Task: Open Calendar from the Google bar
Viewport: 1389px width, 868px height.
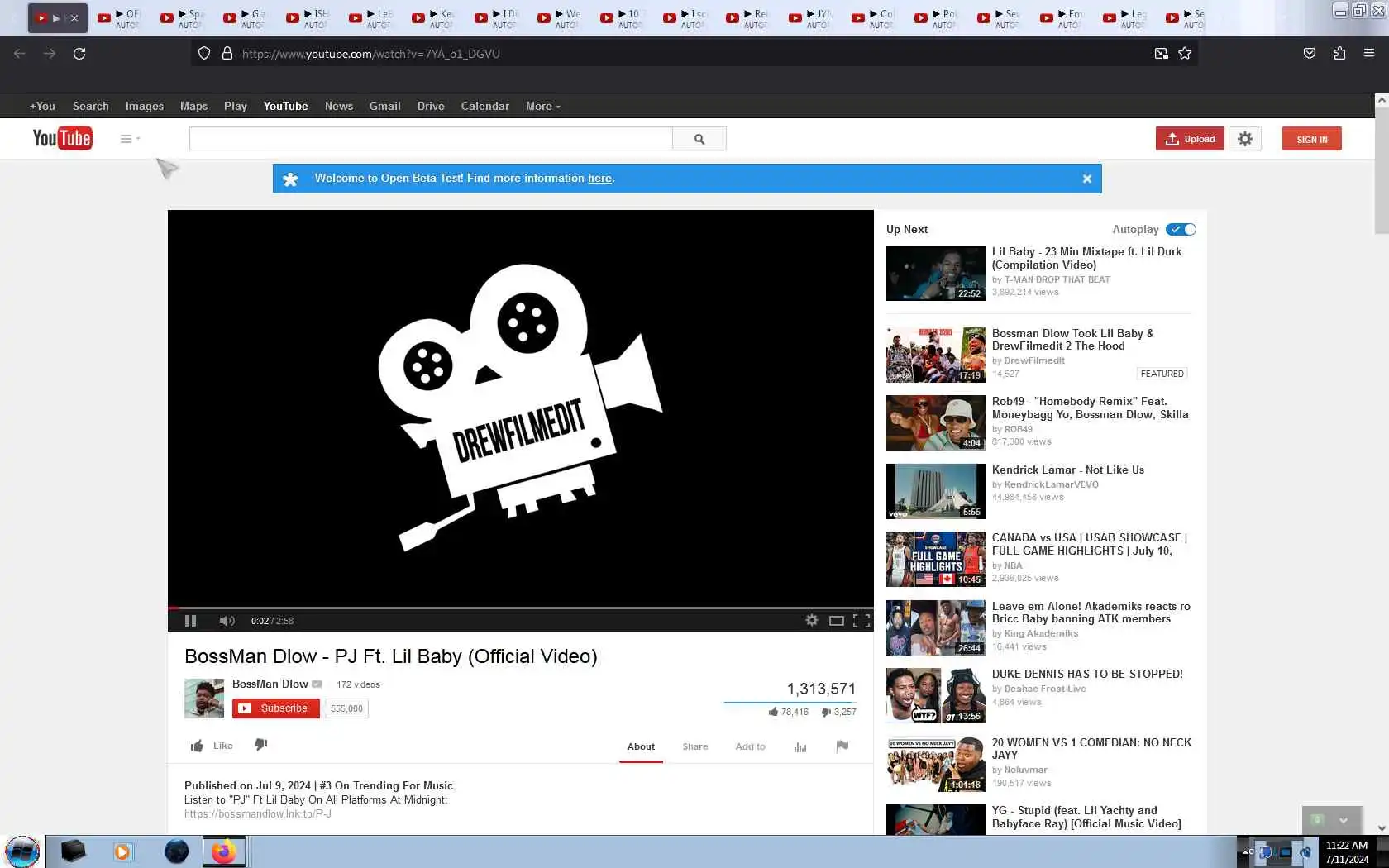Action: pos(484,106)
